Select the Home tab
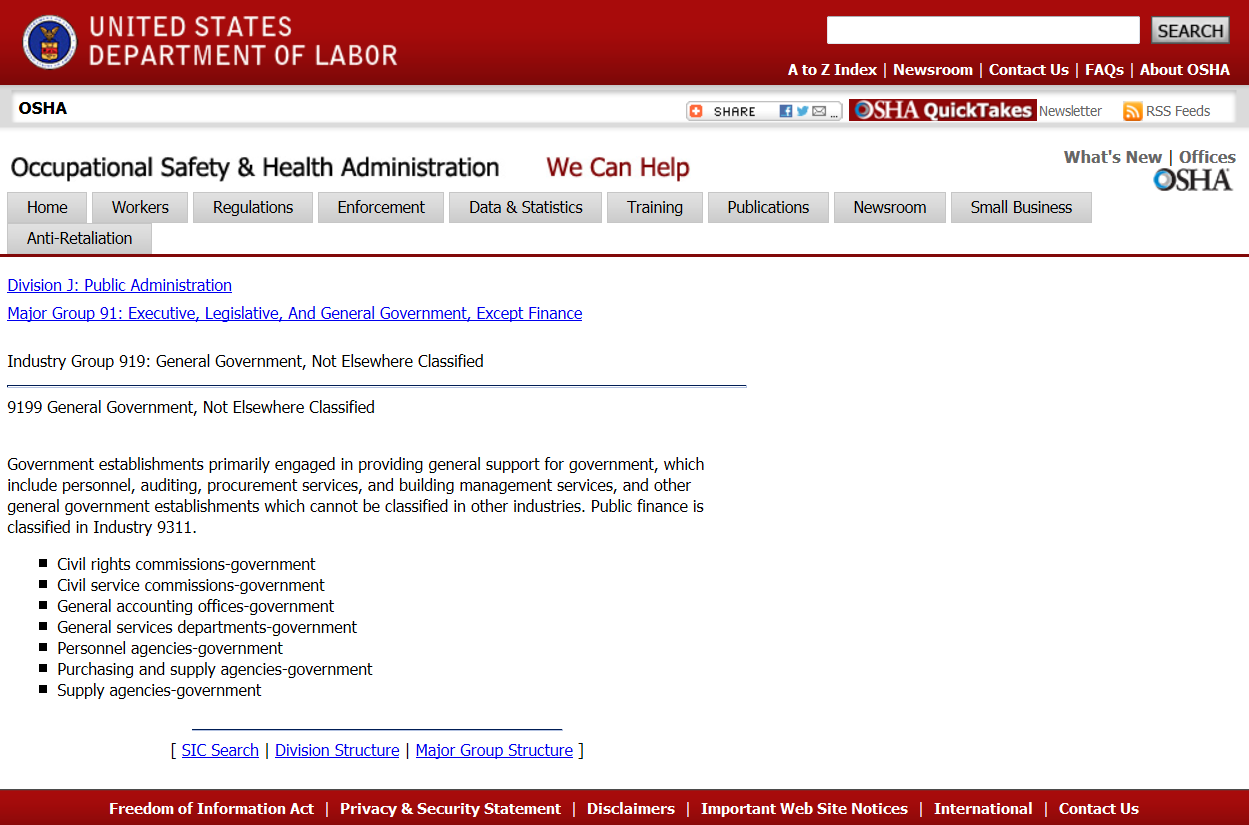This screenshot has width=1249, height=825. (47, 207)
